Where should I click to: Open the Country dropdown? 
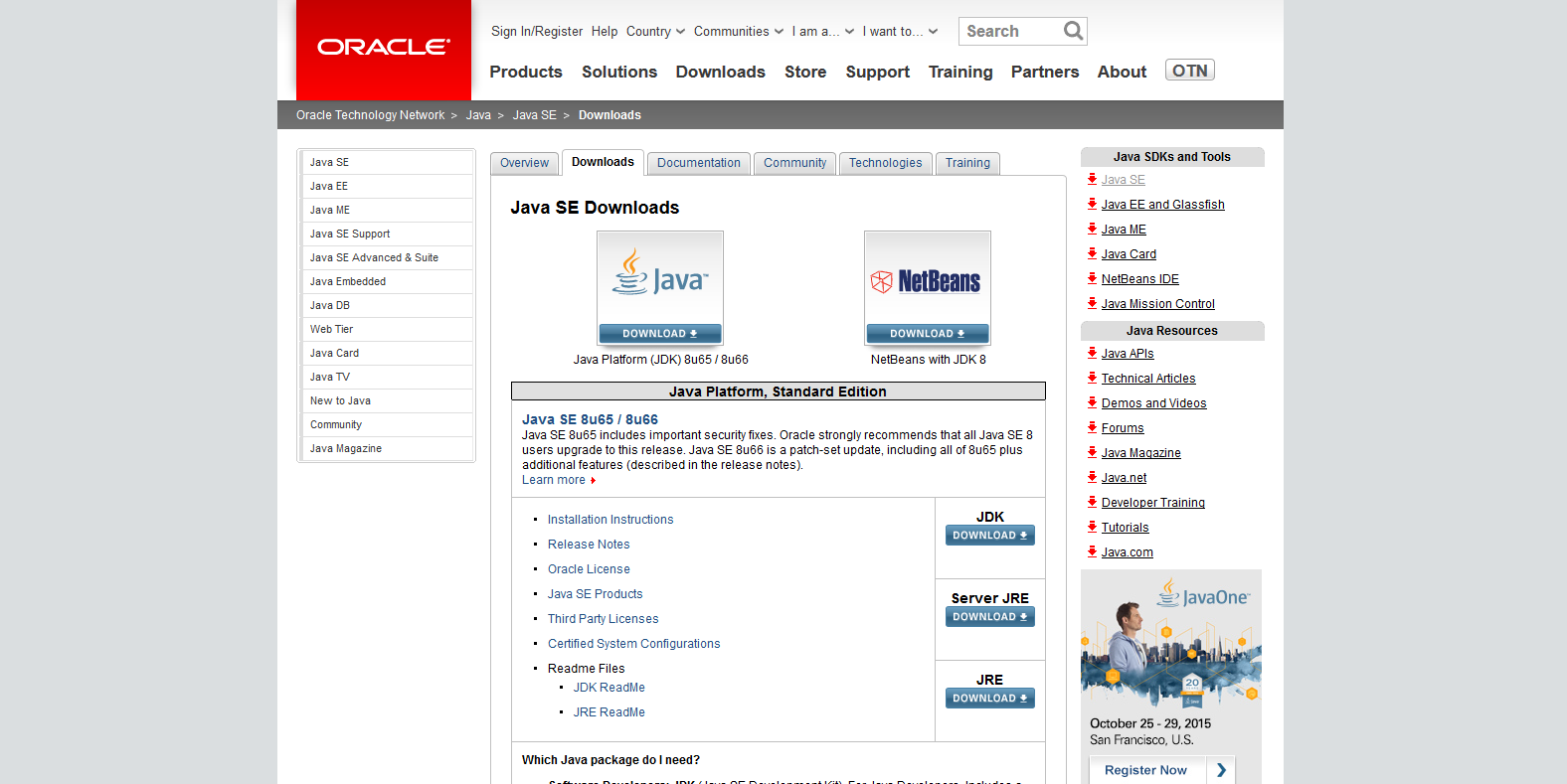(655, 32)
